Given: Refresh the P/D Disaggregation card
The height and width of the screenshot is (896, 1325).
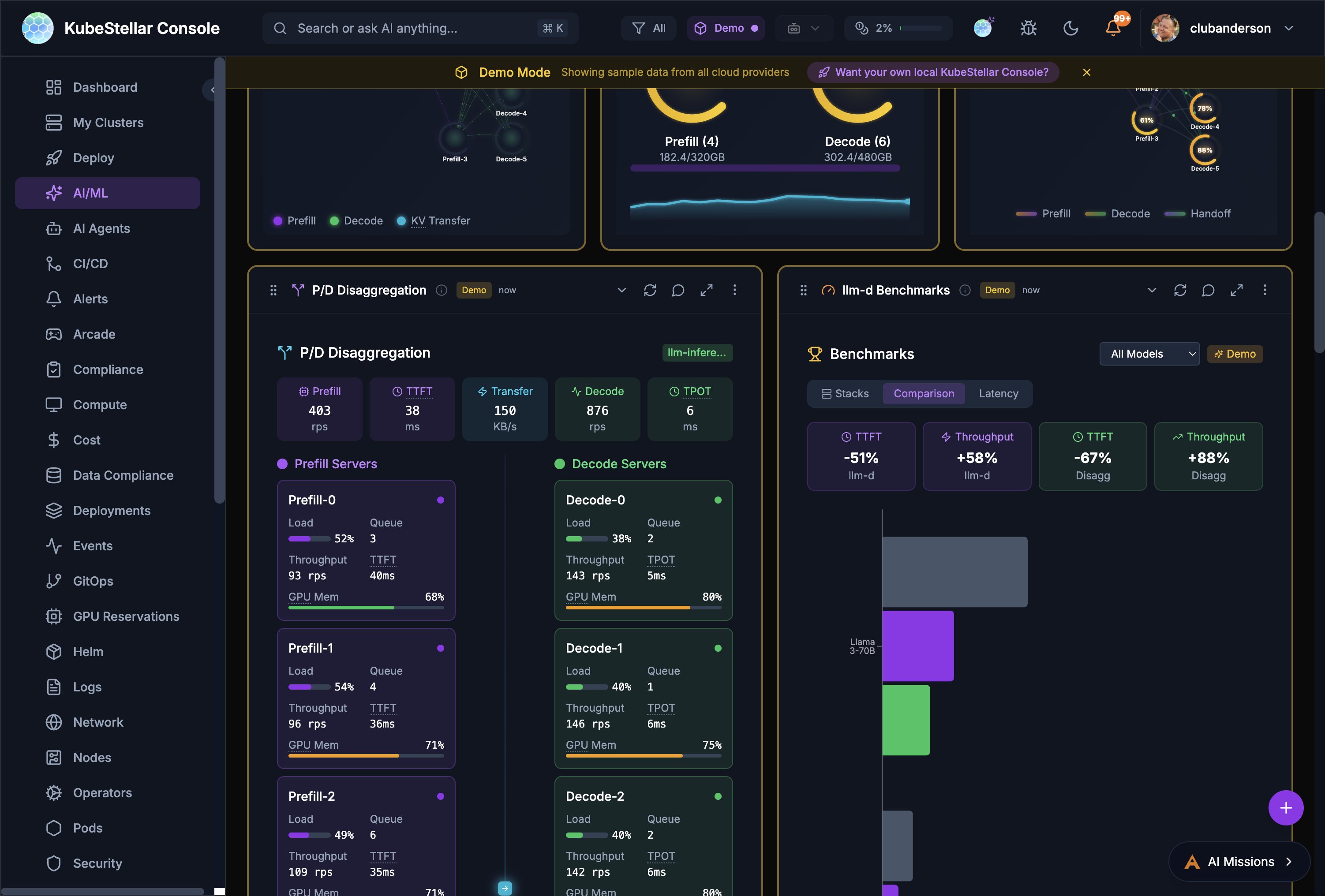Looking at the screenshot, I should coord(650,290).
